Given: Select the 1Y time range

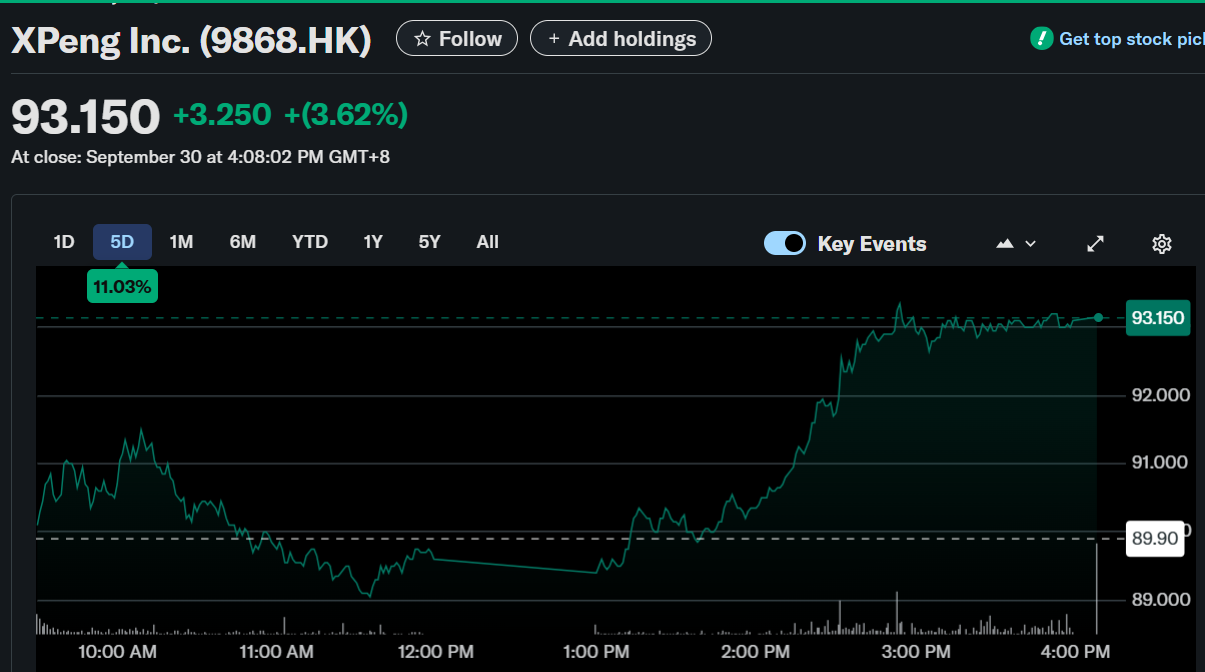Looking at the screenshot, I should coord(373,242).
